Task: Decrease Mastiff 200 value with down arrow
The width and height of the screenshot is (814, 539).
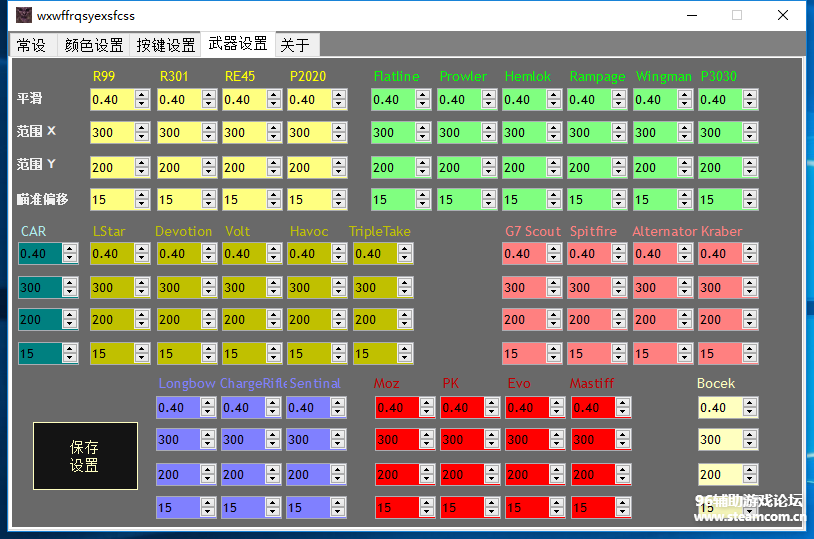Action: [x=620, y=479]
